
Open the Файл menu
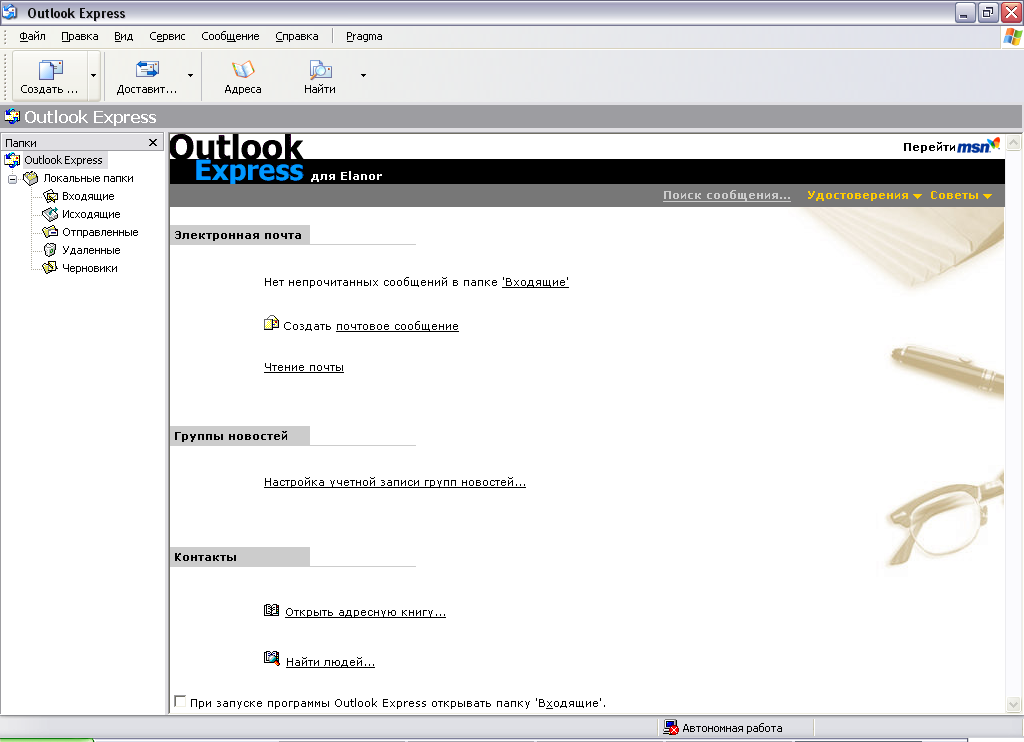pyautogui.click(x=32, y=37)
